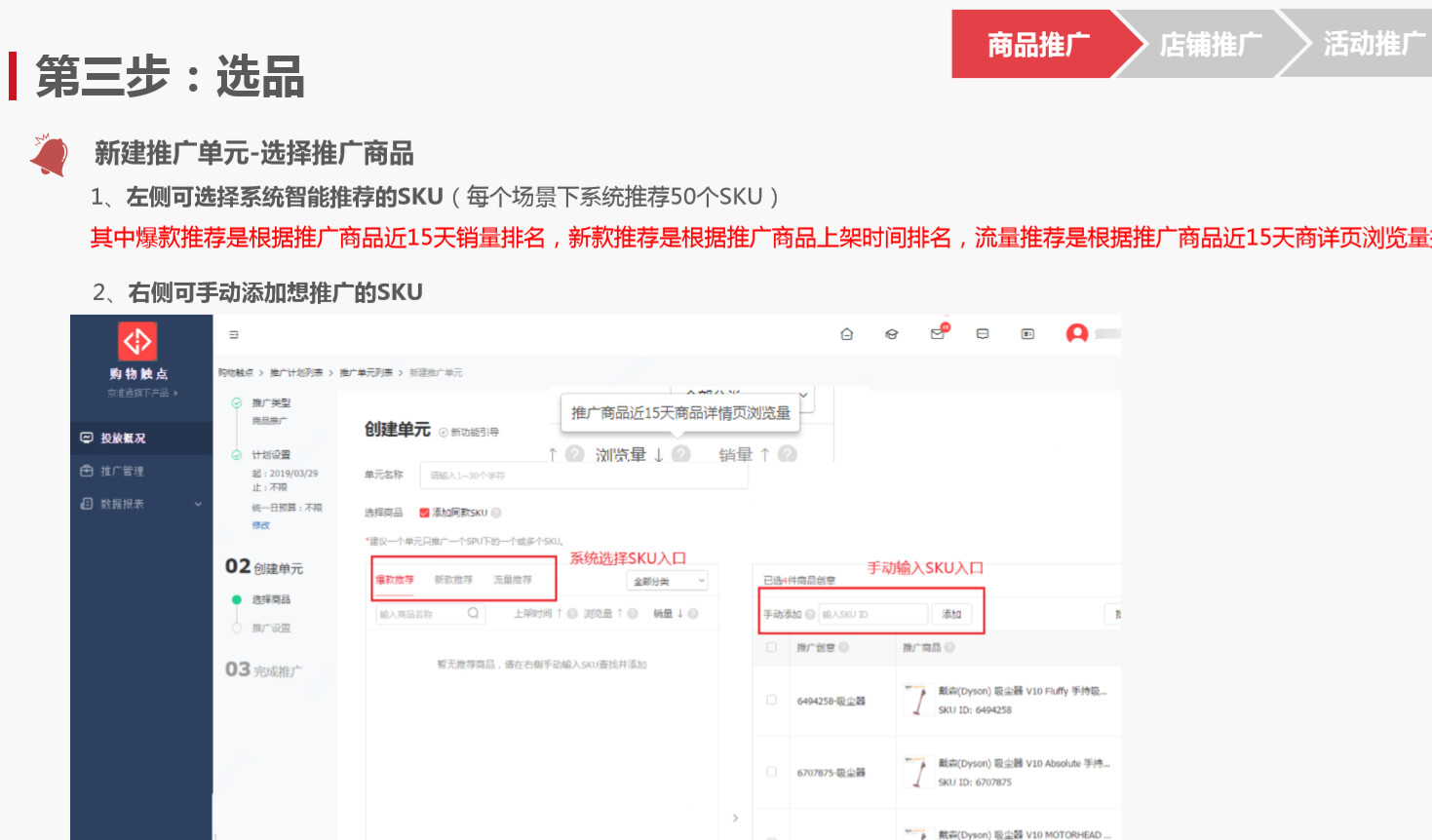Sort the list by 上架时间
The image size is (1432, 840).
[538, 614]
